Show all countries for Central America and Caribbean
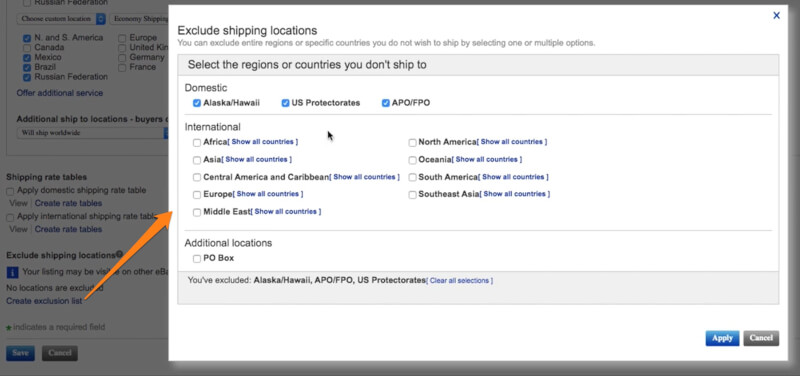The width and height of the screenshot is (800, 376). (x=365, y=177)
